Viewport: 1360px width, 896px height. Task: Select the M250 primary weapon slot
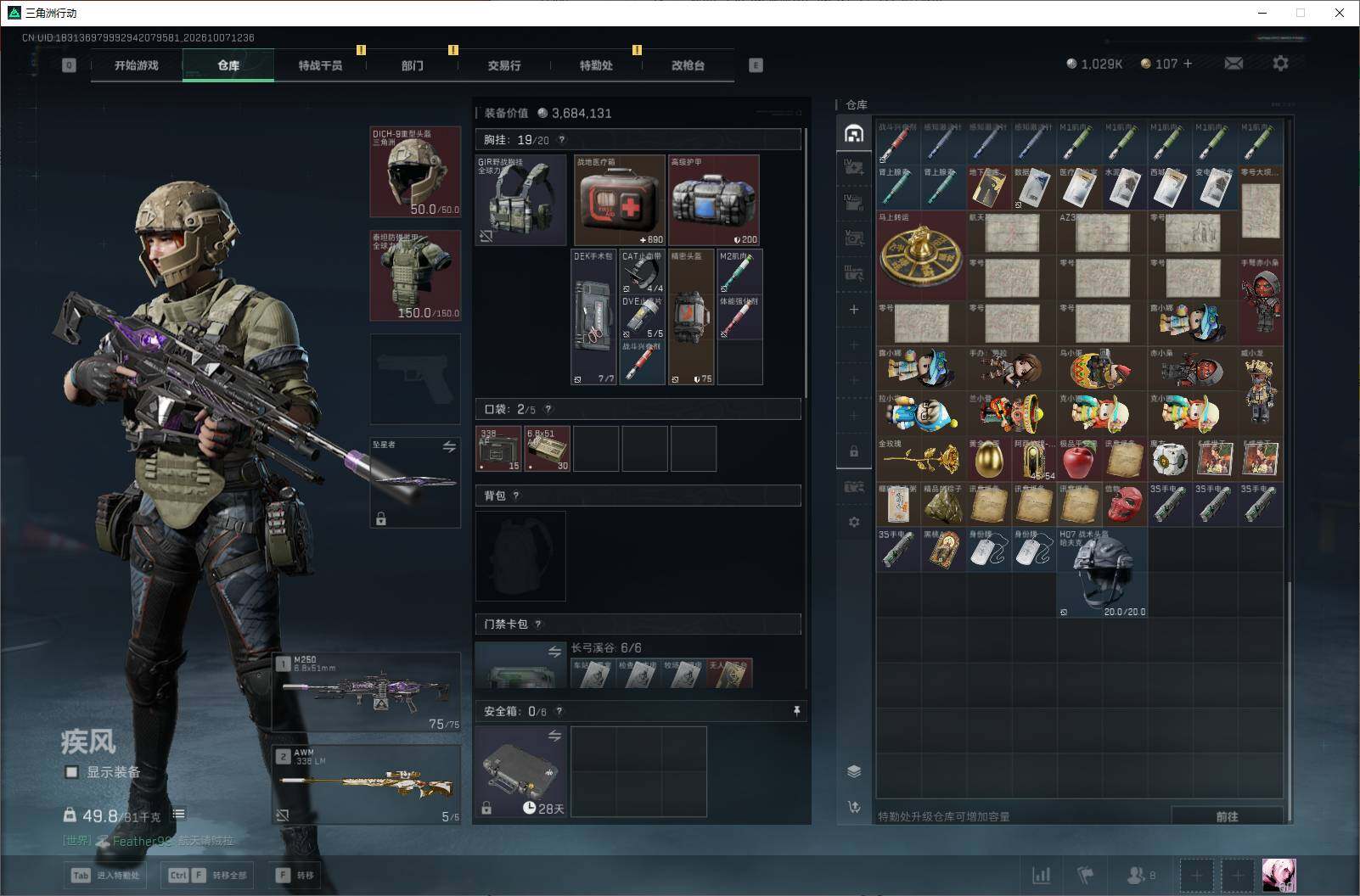click(367, 691)
